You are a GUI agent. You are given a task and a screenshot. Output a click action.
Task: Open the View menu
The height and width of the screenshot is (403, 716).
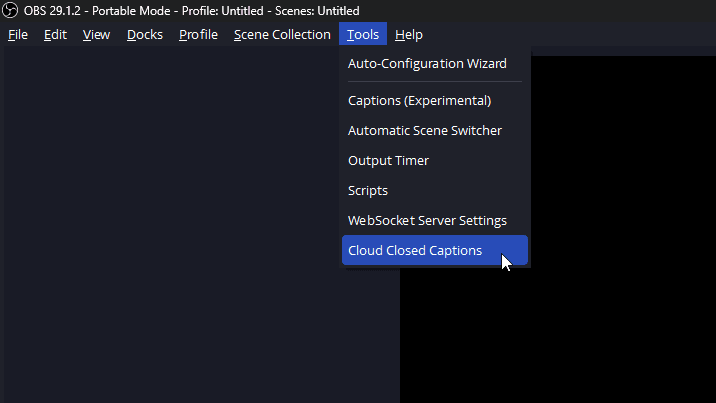tap(96, 35)
